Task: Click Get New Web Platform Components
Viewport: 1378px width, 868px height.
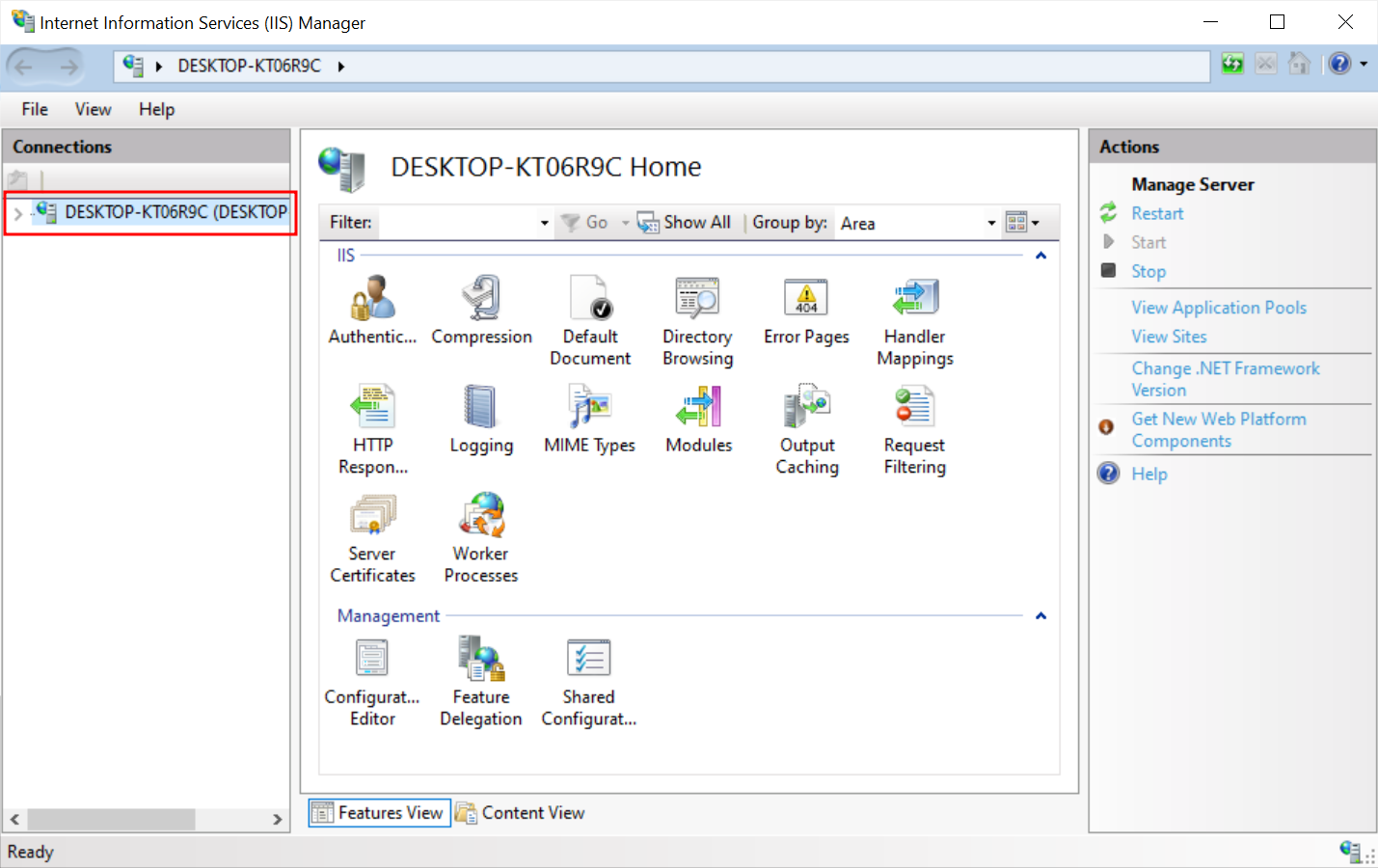Action: coord(1219,430)
